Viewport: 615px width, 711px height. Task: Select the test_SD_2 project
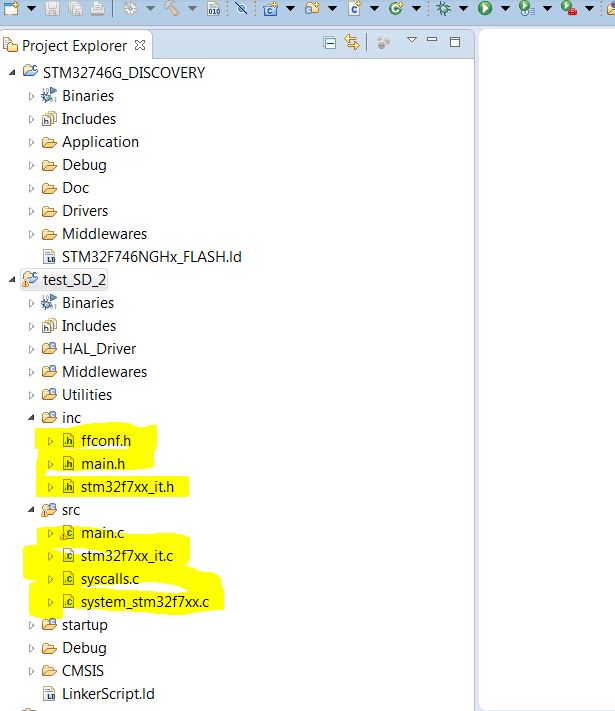pos(74,280)
